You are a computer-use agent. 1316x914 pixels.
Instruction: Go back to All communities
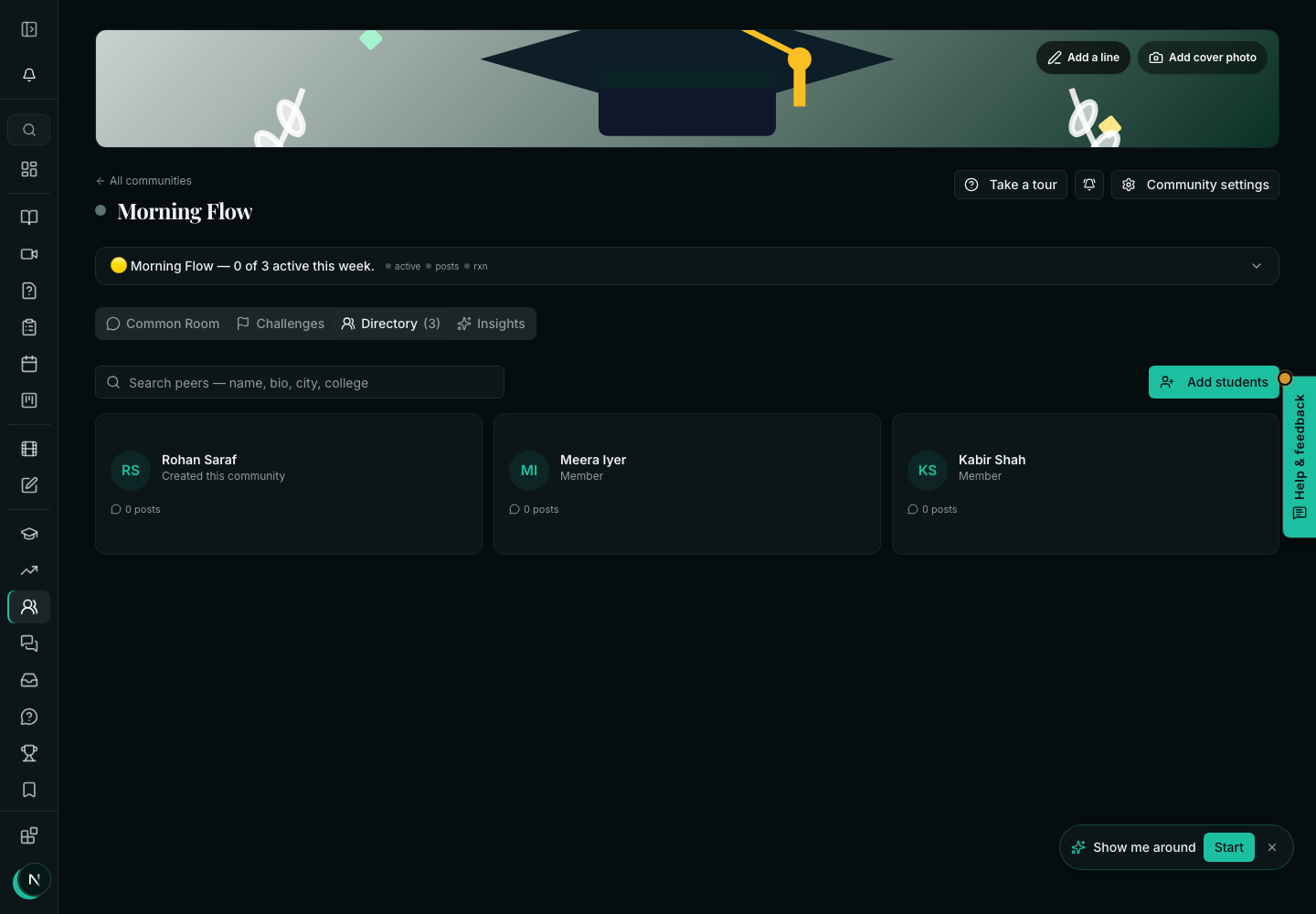click(143, 181)
